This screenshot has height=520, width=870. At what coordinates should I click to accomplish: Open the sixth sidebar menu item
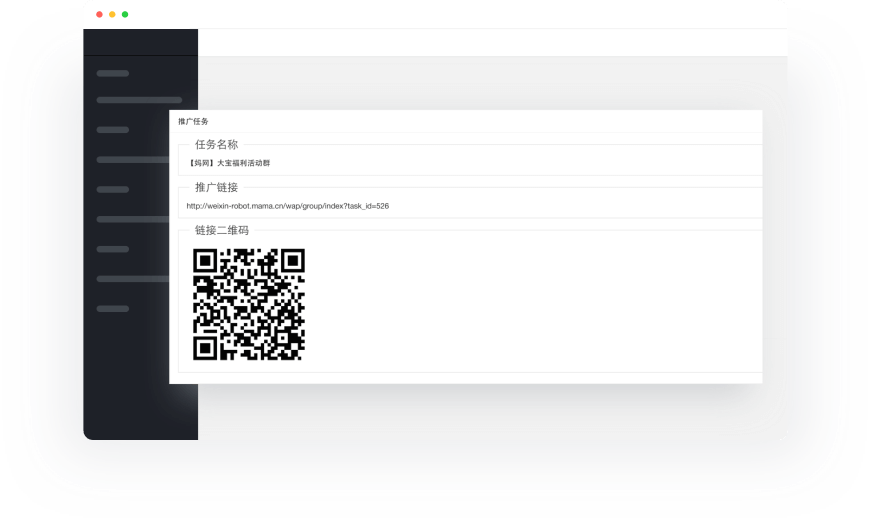point(133,219)
